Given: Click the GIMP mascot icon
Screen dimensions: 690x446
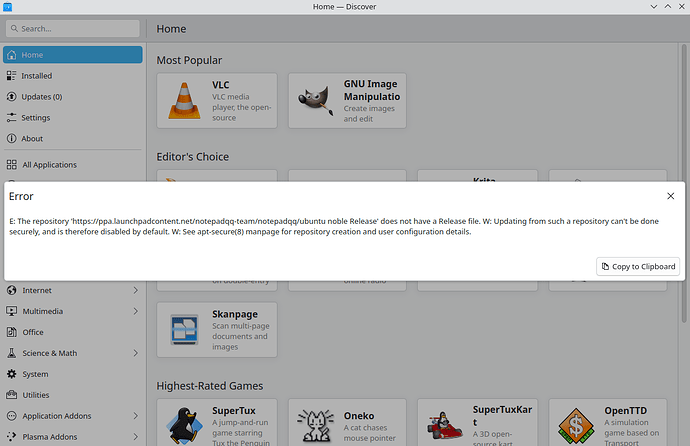Looking at the screenshot, I should click(316, 101).
